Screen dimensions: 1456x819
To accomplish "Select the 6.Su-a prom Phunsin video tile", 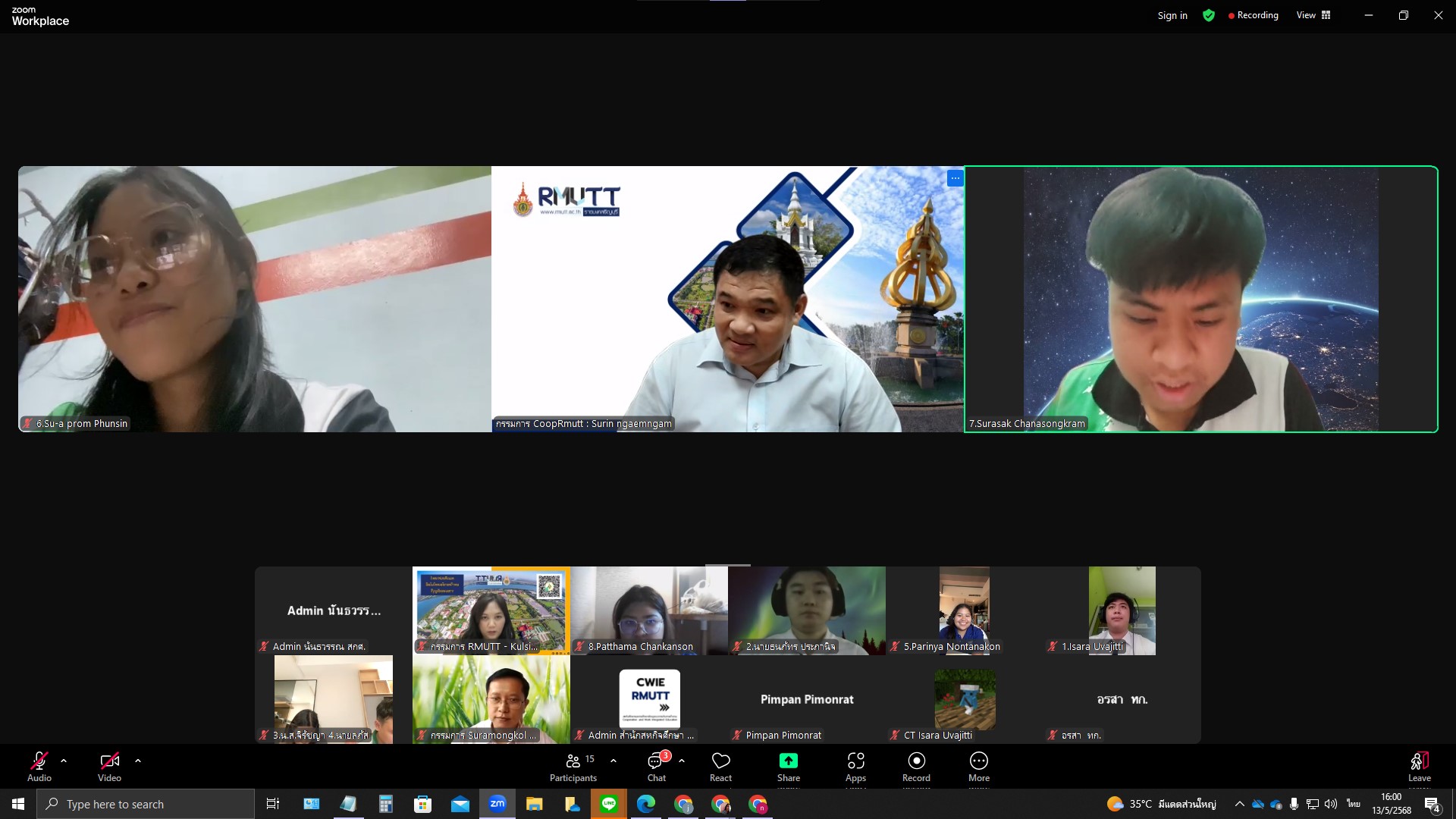I will 255,299.
